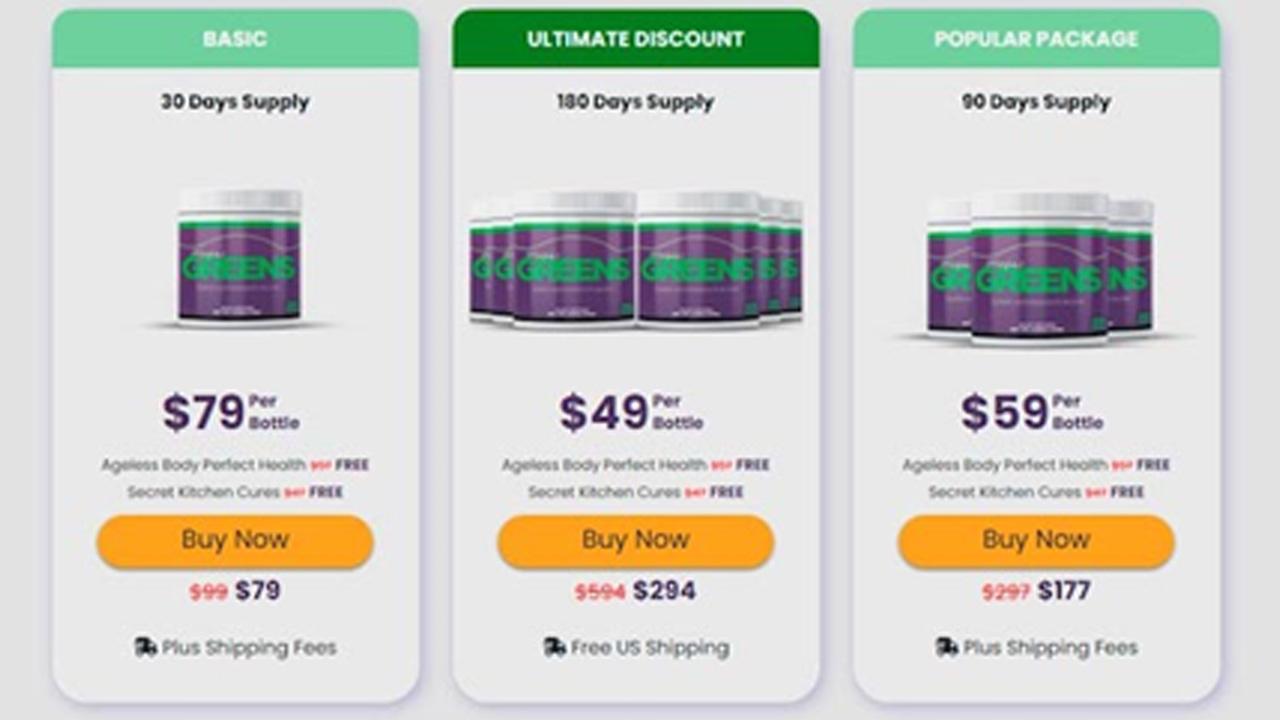Select the ULTIMATE DISCOUNT header

636,39
